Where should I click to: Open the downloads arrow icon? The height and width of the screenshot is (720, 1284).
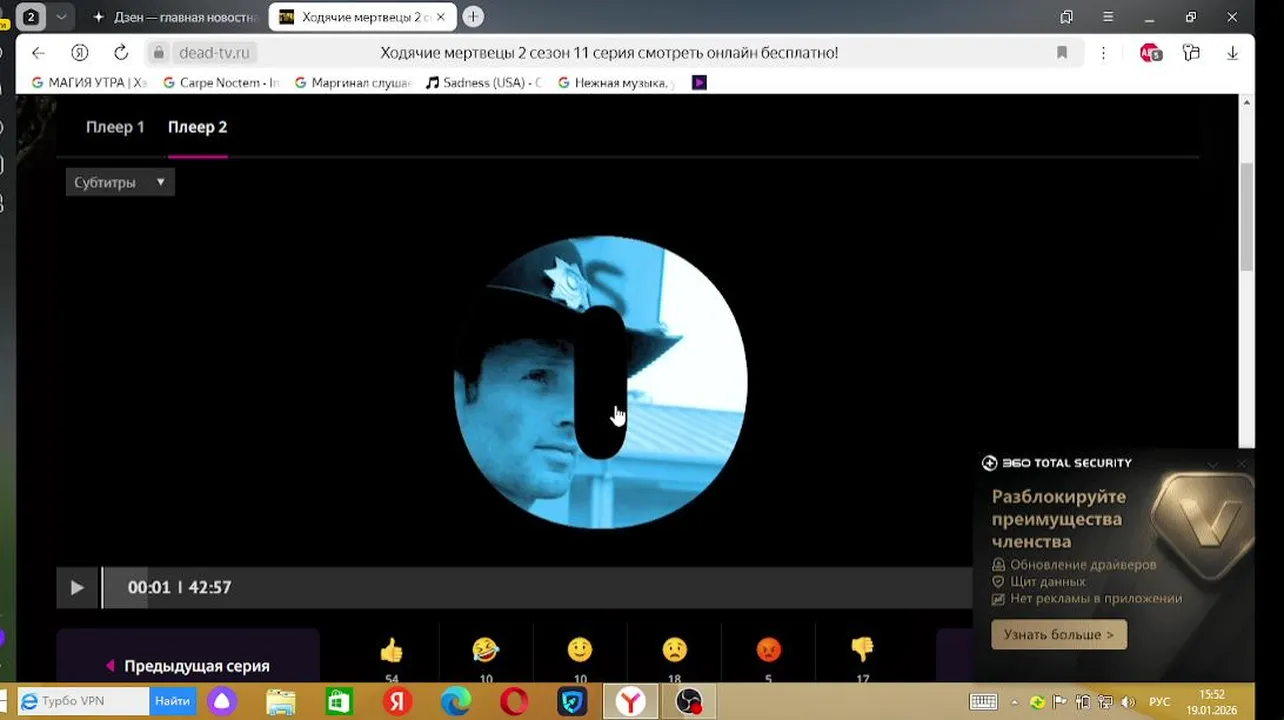pyautogui.click(x=1232, y=53)
